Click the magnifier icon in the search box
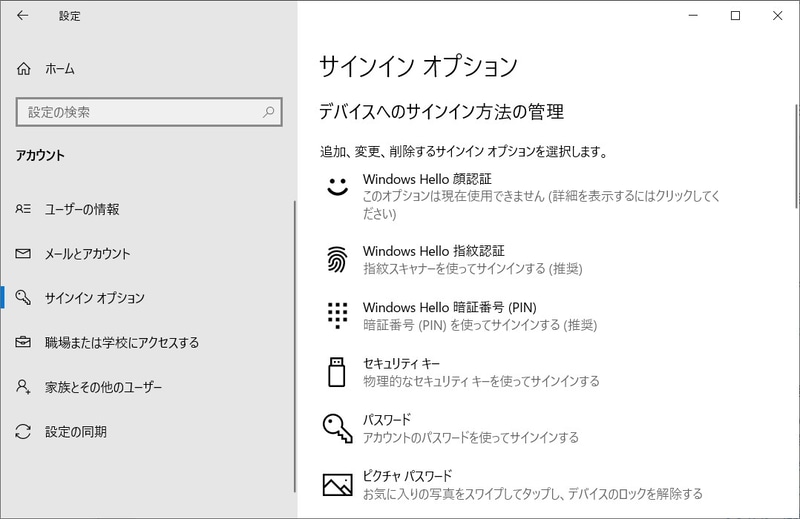The height and width of the screenshot is (519, 800). click(268, 112)
